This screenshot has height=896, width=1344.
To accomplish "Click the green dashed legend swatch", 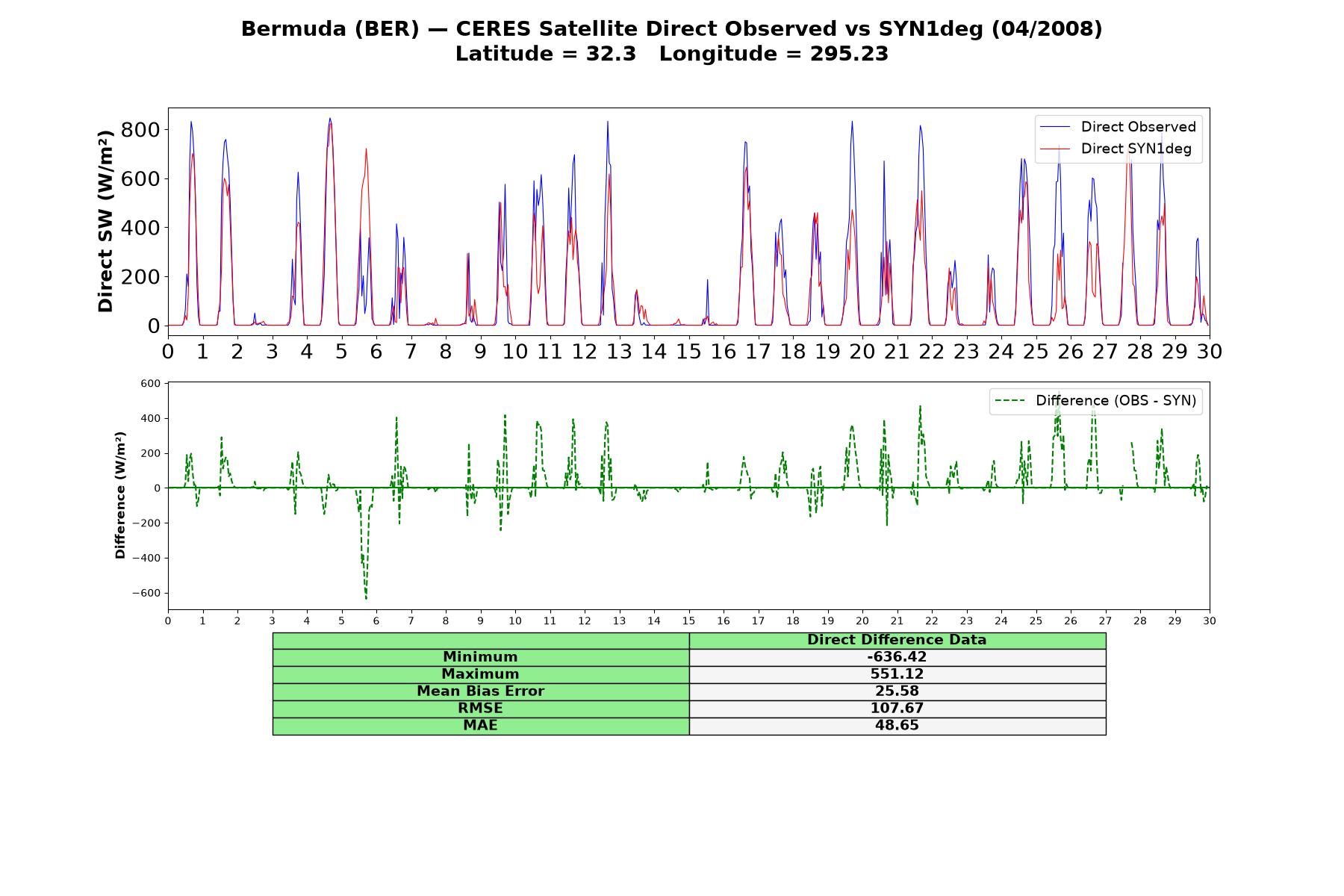I will point(1009,401).
